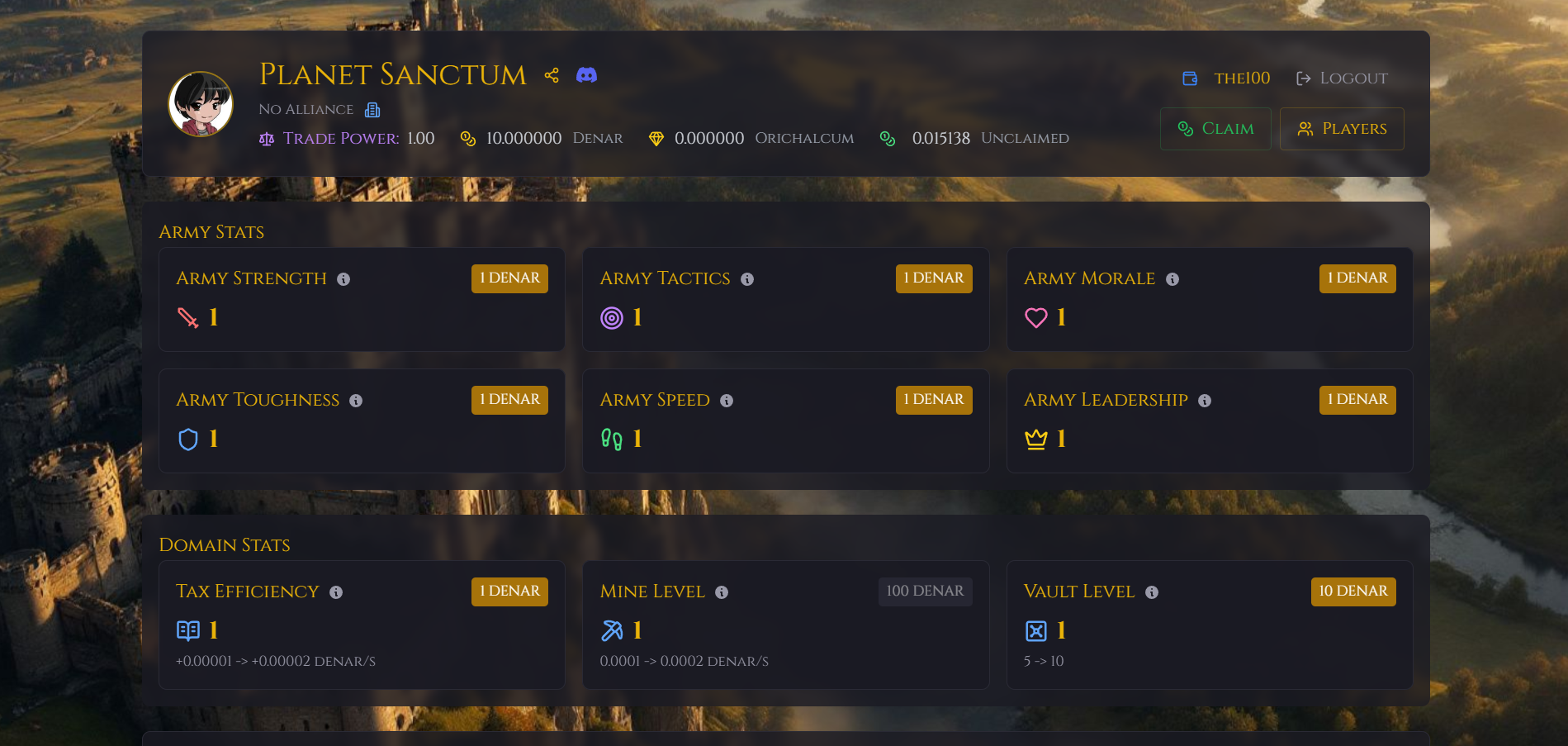Screen dimensions: 1568x746
Task: Upgrade Army Strength for 1 Denar
Action: (509, 278)
